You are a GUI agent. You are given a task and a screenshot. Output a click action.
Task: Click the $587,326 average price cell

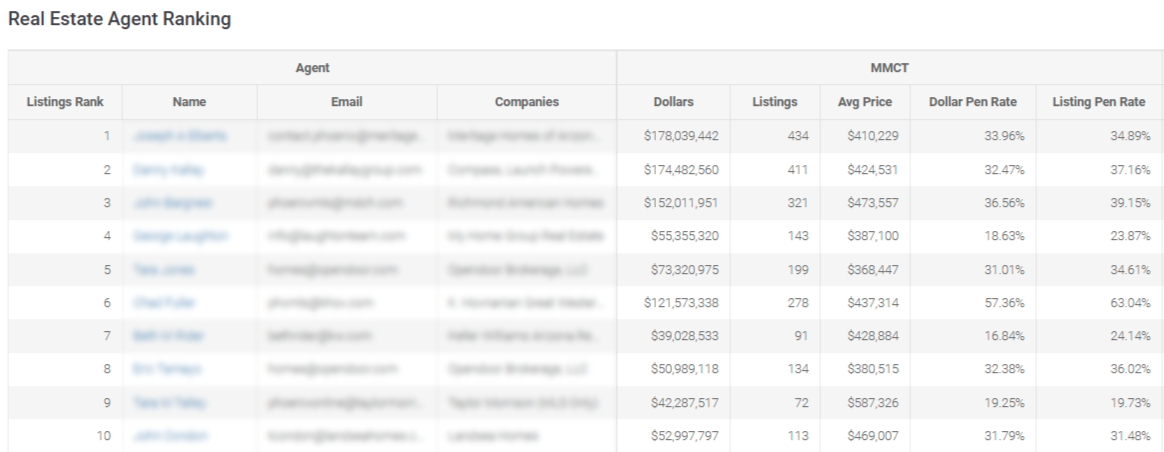(x=872, y=402)
